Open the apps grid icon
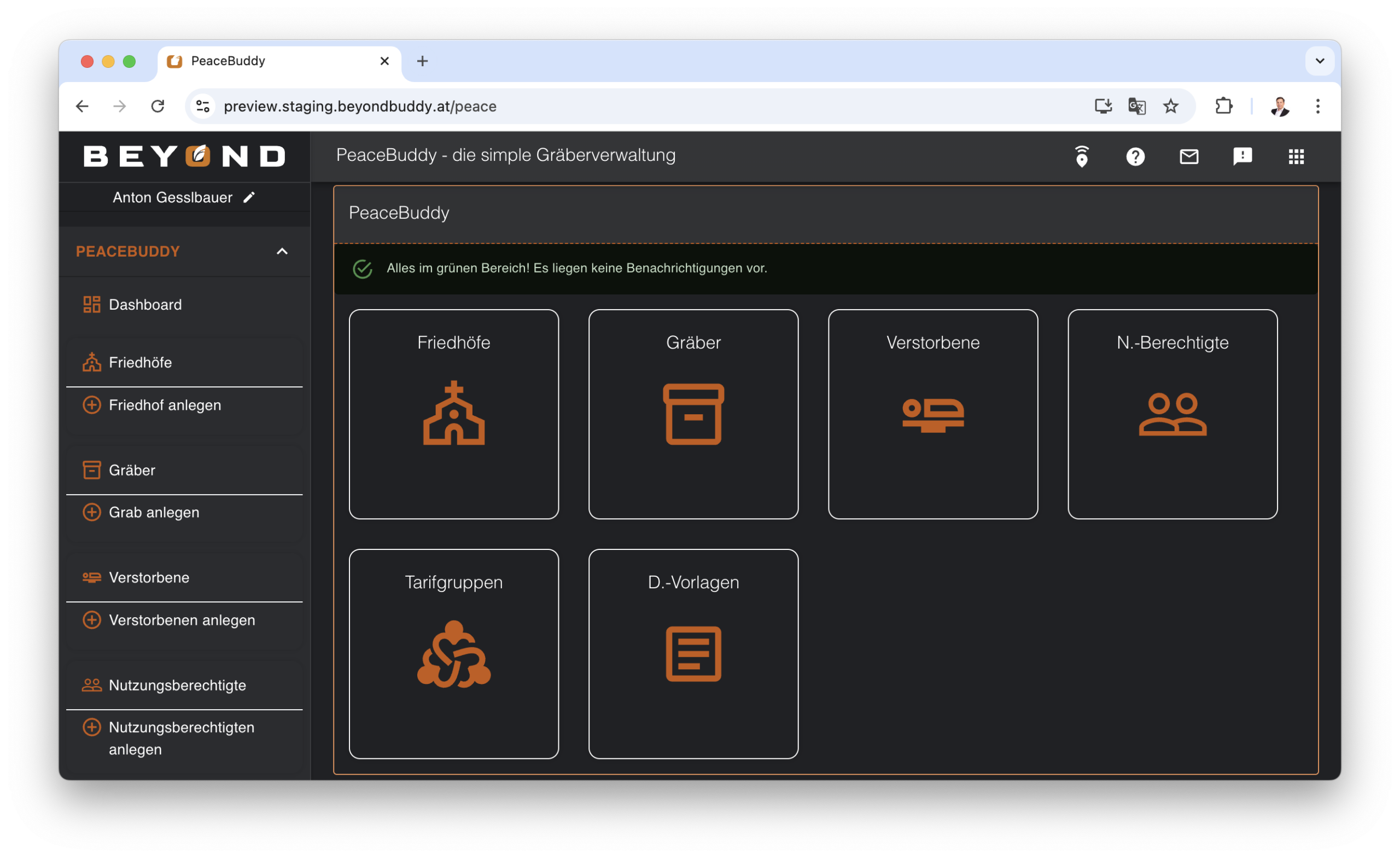This screenshot has height=858, width=1400. [1296, 156]
